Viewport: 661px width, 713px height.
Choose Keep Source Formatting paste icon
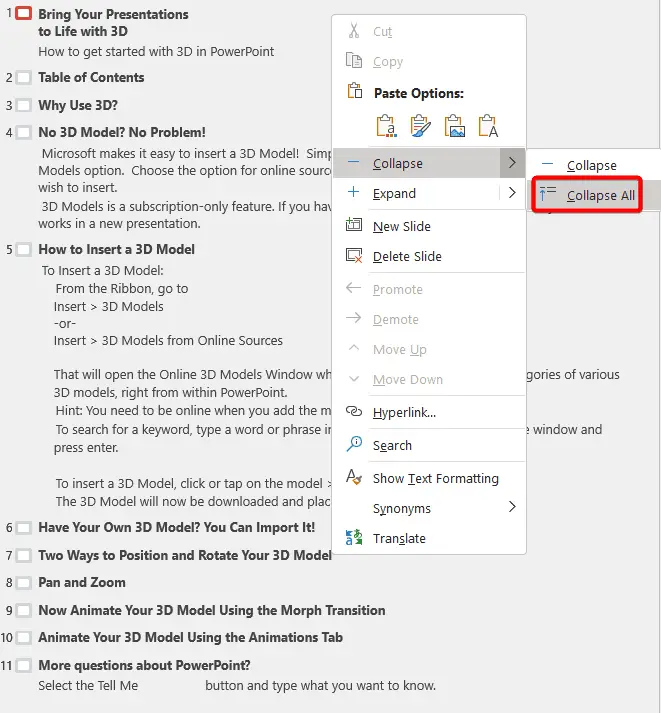(x=420, y=126)
